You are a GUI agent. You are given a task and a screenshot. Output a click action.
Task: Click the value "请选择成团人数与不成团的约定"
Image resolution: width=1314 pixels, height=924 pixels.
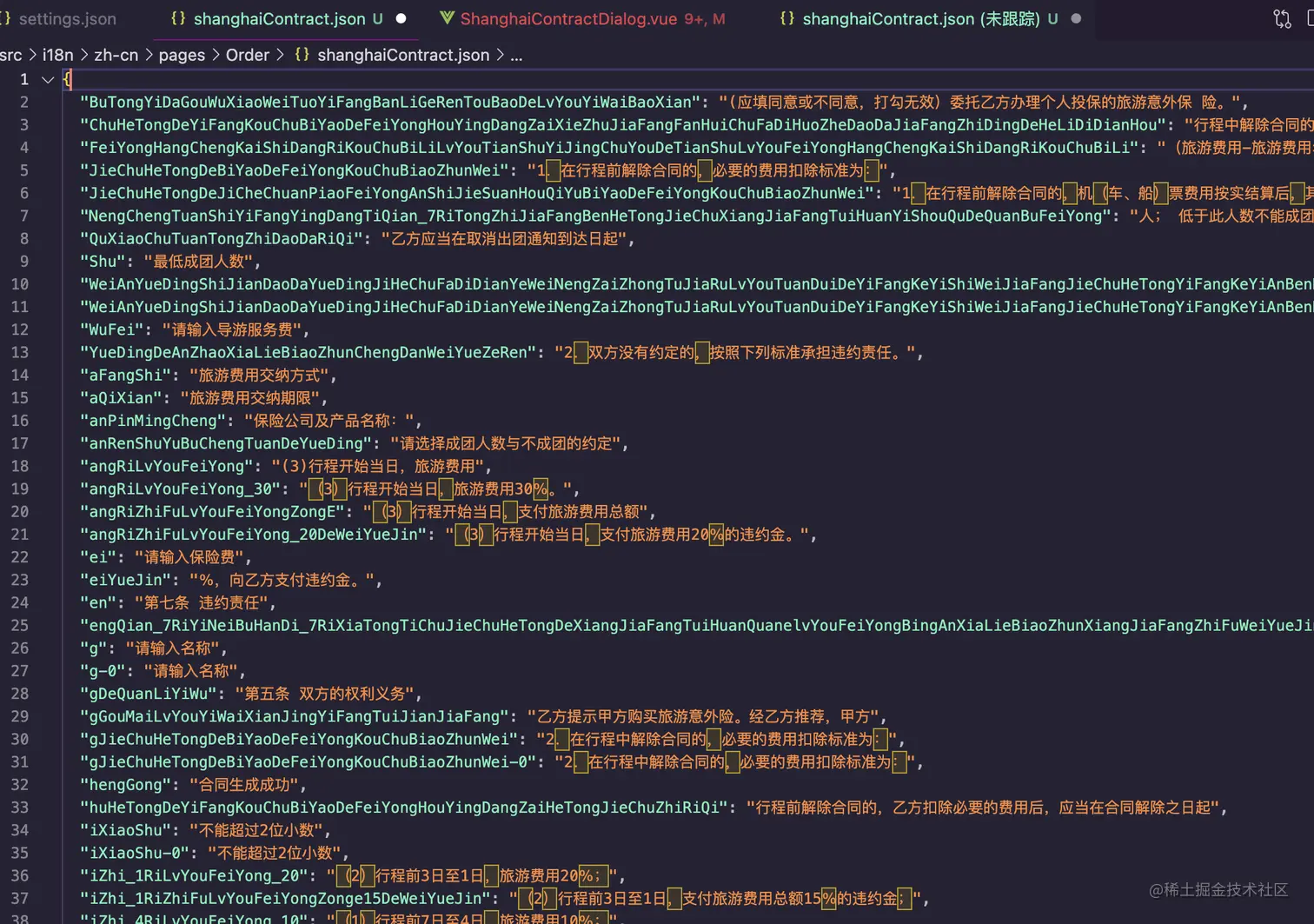coord(506,443)
